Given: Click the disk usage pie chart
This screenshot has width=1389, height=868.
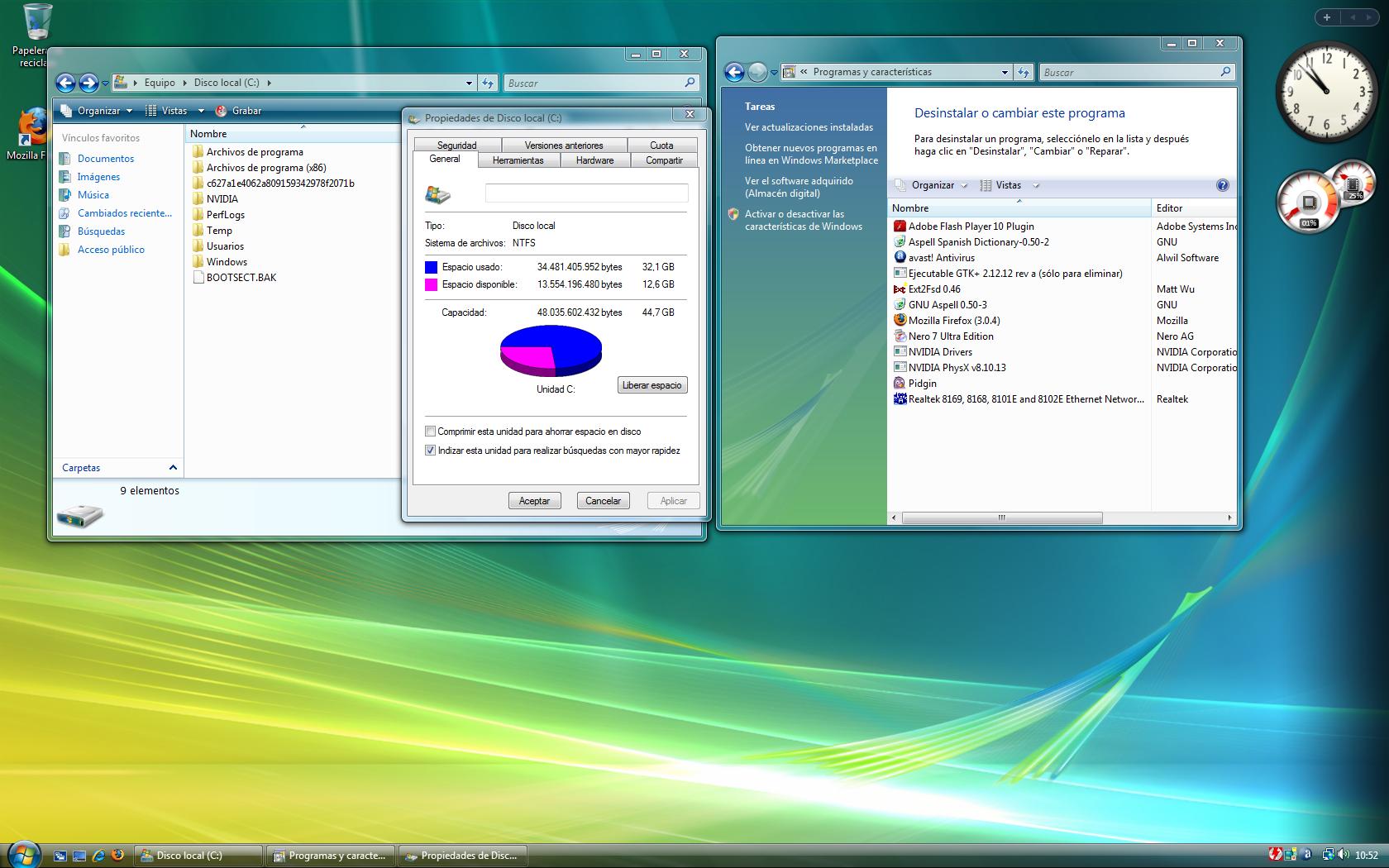Looking at the screenshot, I should [x=551, y=351].
